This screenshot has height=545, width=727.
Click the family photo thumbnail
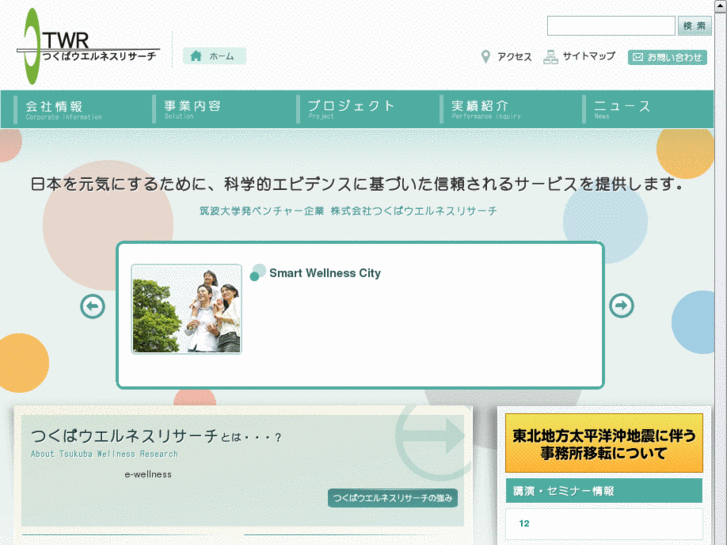click(x=187, y=309)
